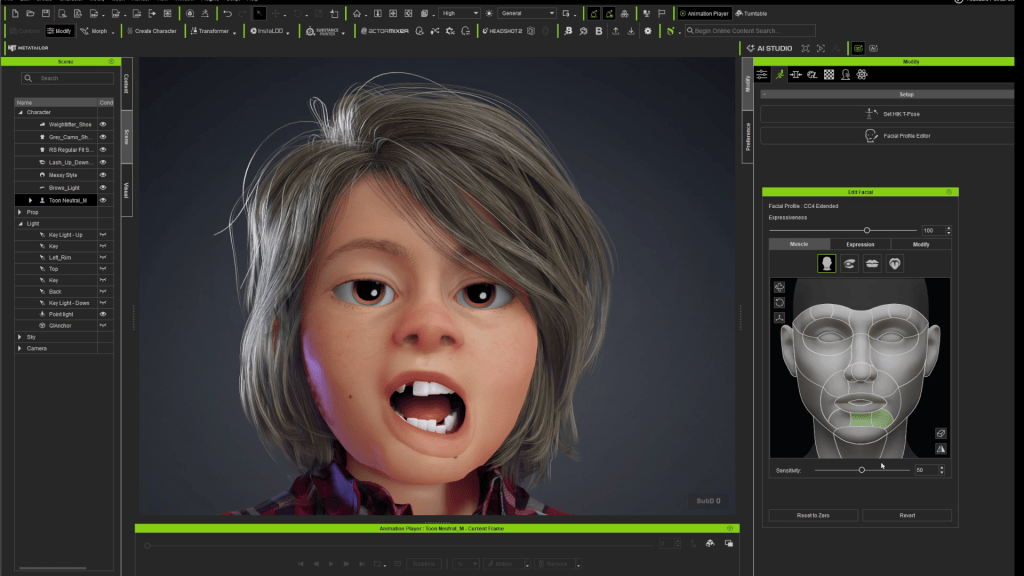This screenshot has height=576, width=1024.
Task: Expand the Sky tree node
Action: 20,337
